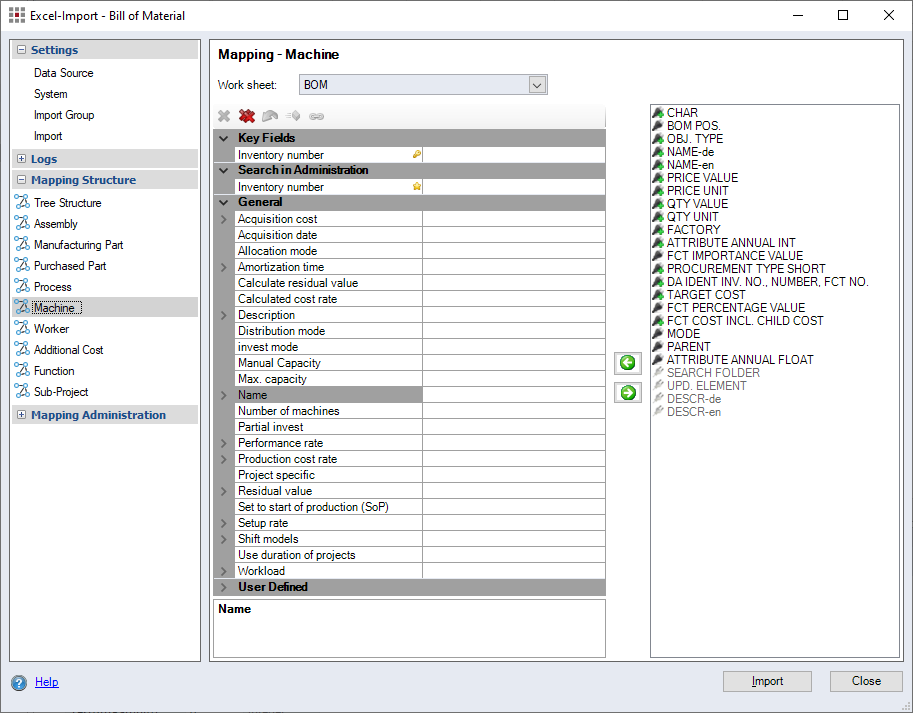Screen dimensions: 913x713
Task: Click the chain link toolbar icon
Action: click(316, 116)
